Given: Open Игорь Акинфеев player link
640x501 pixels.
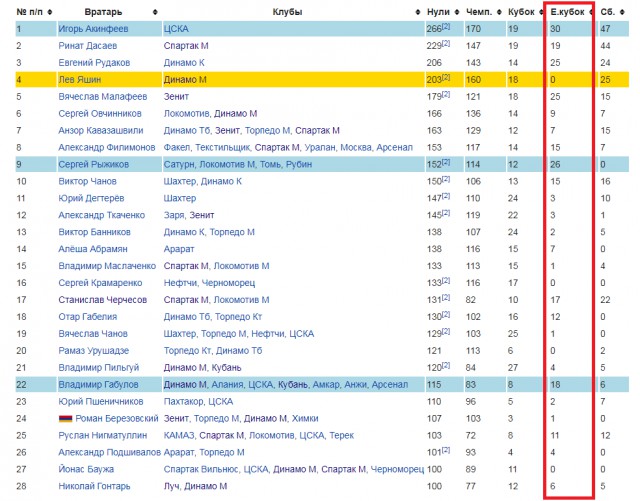Looking at the screenshot, I should (93, 29).
